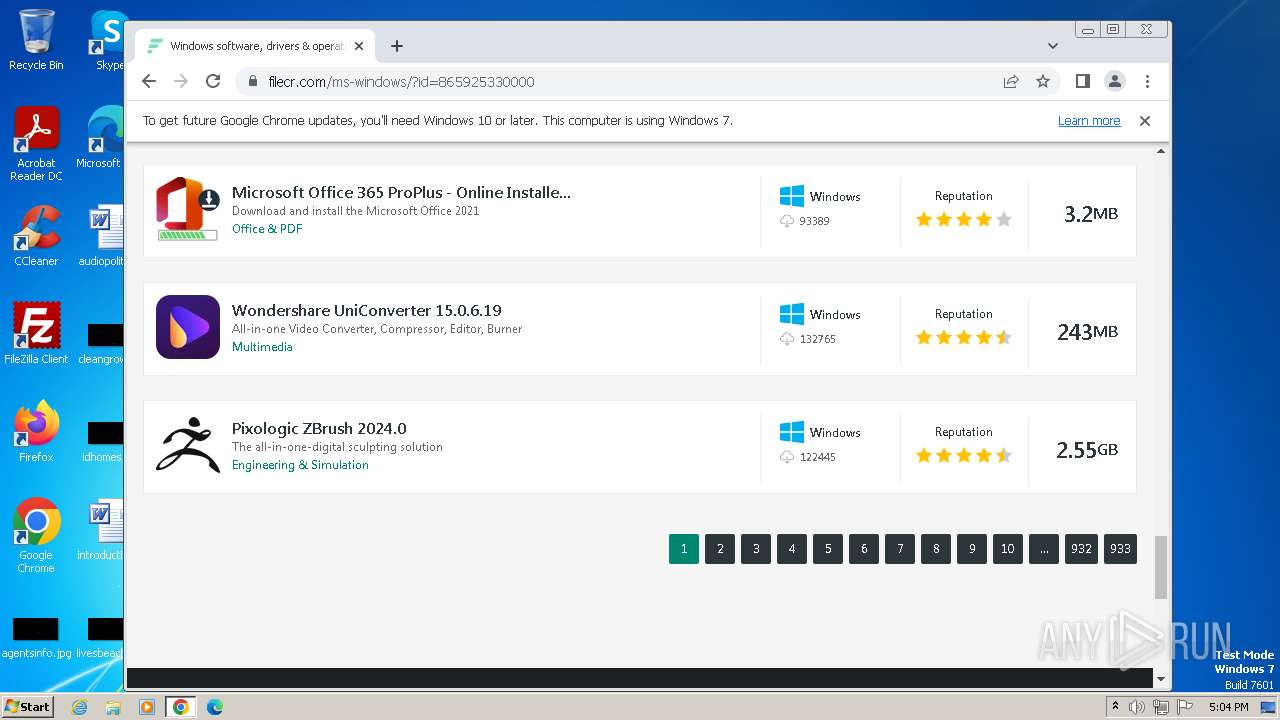The height and width of the screenshot is (720, 1280).
Task: Select the Windows software tab
Action: click(255, 46)
